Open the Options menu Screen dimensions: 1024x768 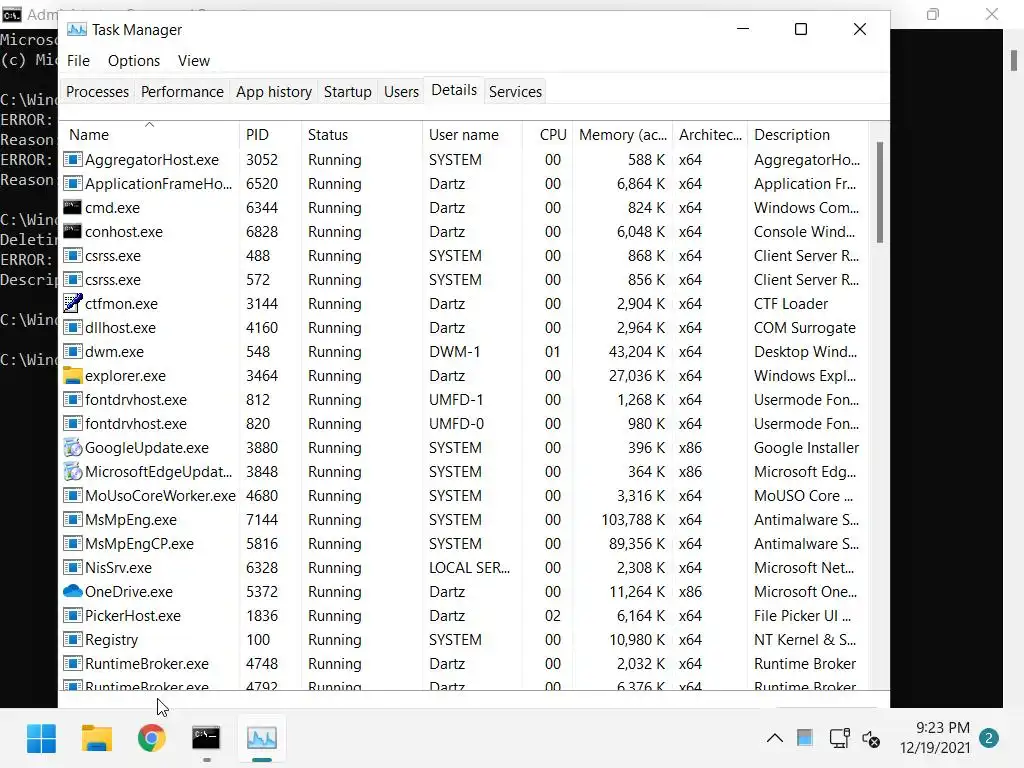pyautogui.click(x=134, y=61)
